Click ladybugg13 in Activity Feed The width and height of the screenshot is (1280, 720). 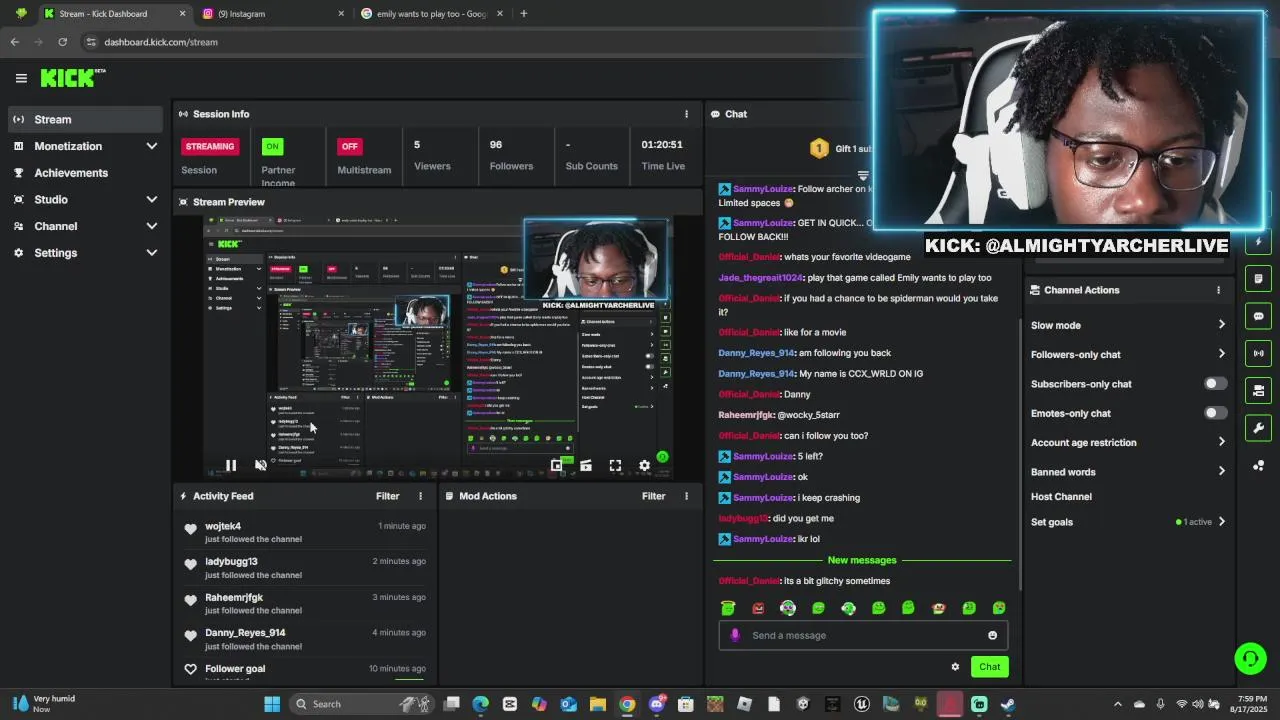click(231, 562)
